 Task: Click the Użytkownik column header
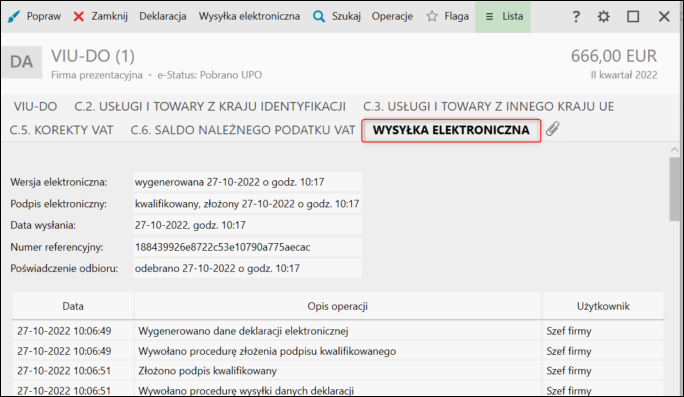click(x=603, y=306)
